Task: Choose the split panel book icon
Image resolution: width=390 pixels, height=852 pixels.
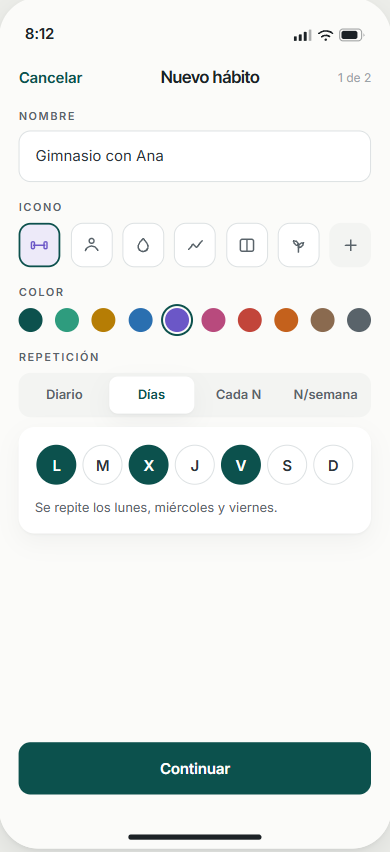Action: 247,245
